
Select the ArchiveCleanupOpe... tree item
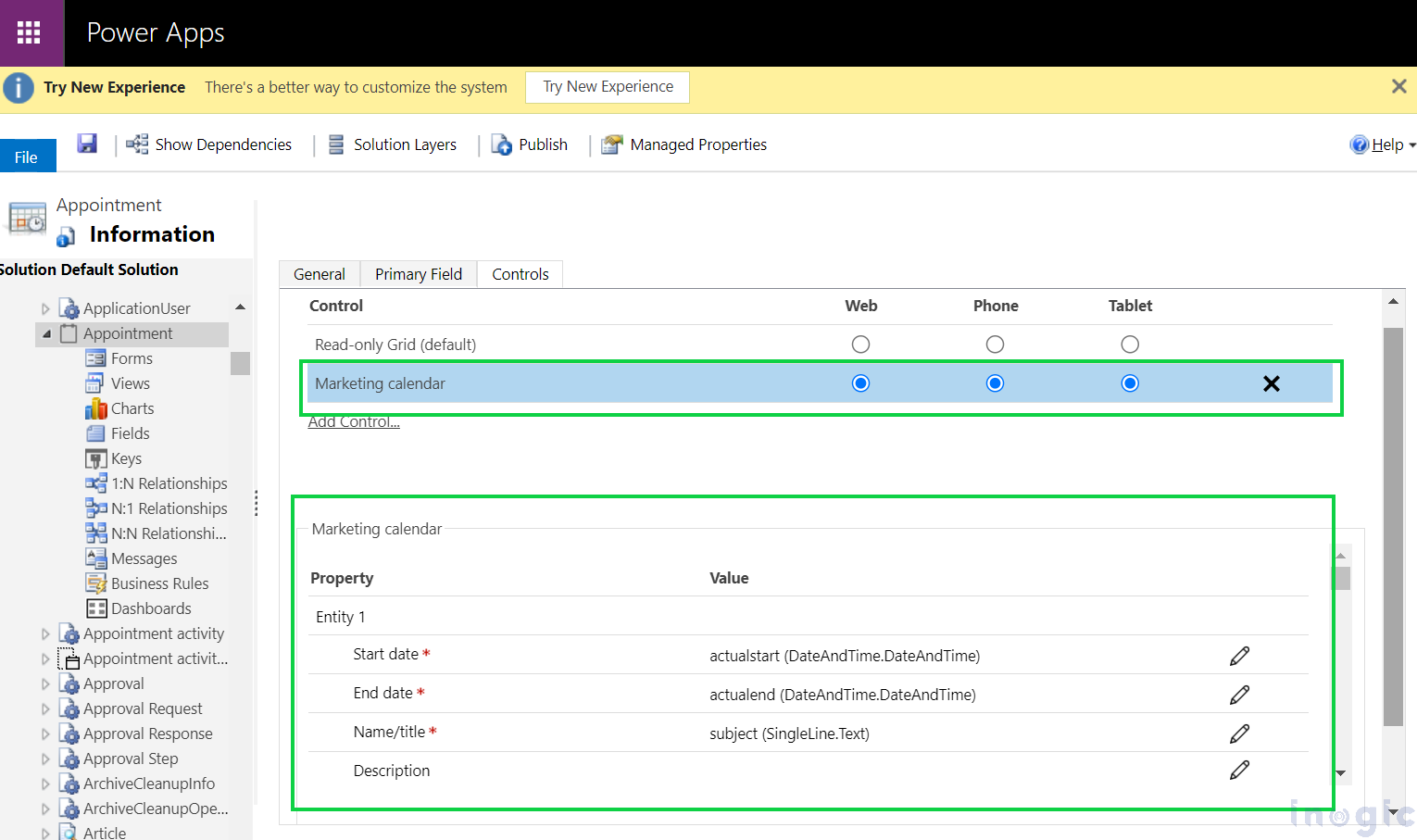click(x=156, y=809)
